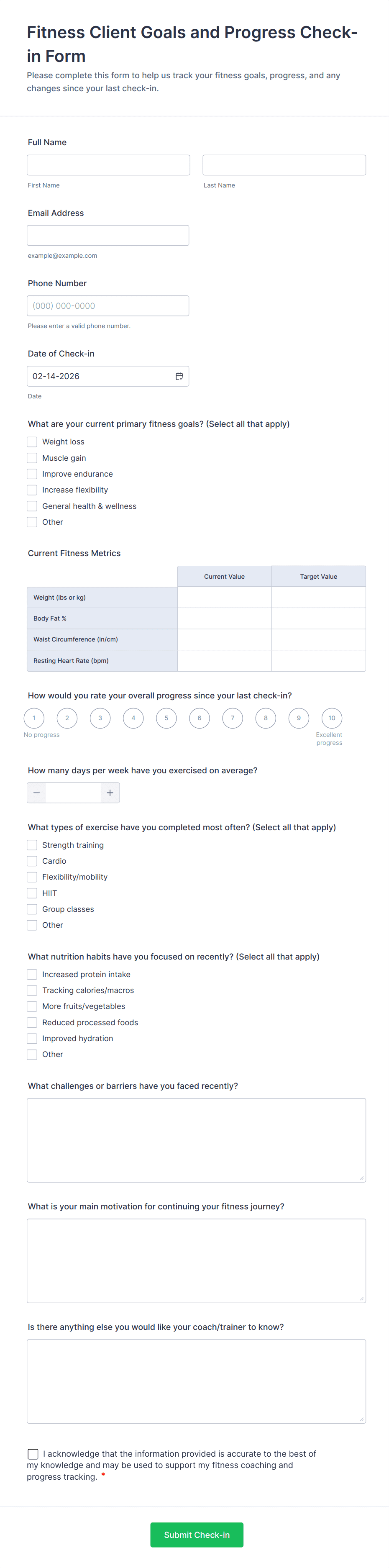Click Body Fat % Target Value cell
Viewport: 389px width, 1568px height.
[x=318, y=618]
